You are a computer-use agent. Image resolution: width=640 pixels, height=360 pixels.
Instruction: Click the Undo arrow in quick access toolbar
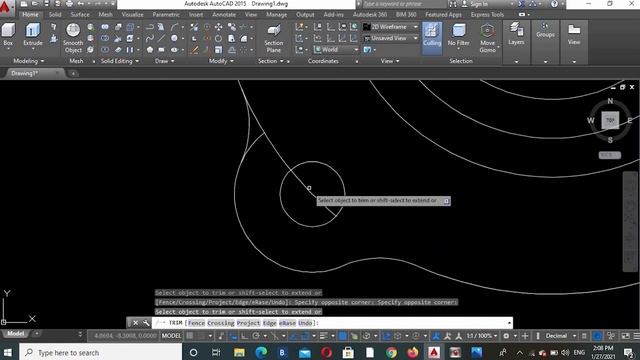pos(80,4)
